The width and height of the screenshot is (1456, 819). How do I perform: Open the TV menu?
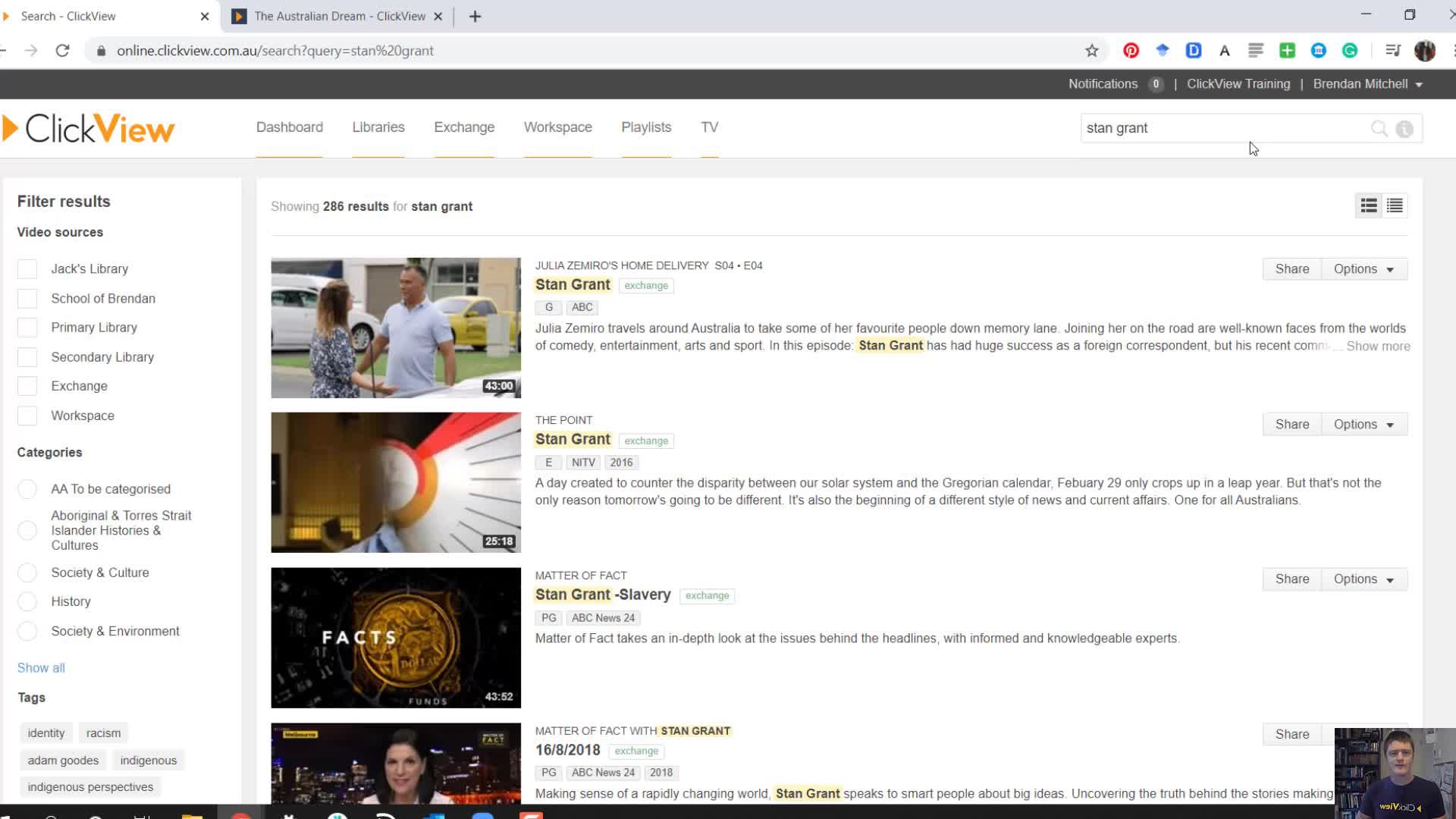tap(710, 127)
